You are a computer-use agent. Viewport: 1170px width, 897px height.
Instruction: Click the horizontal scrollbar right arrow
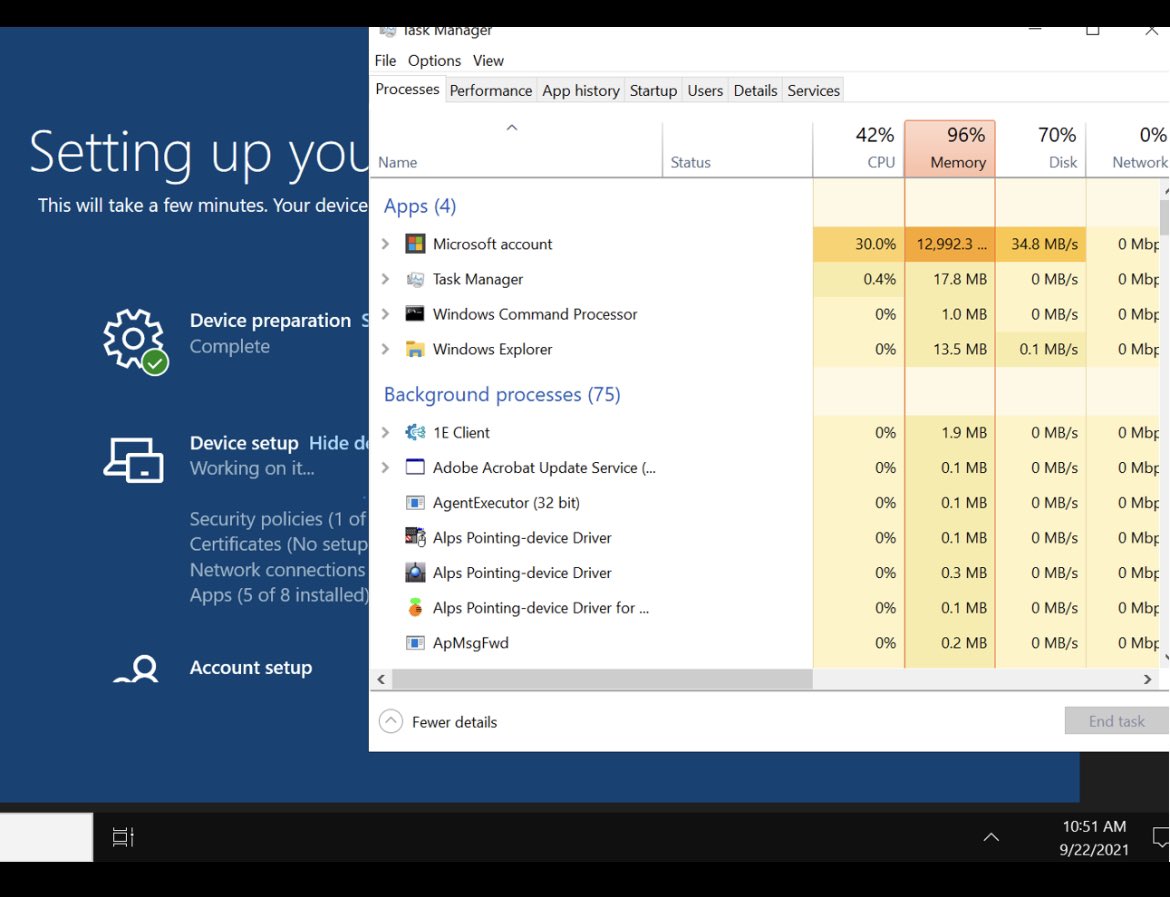pyautogui.click(x=1147, y=679)
